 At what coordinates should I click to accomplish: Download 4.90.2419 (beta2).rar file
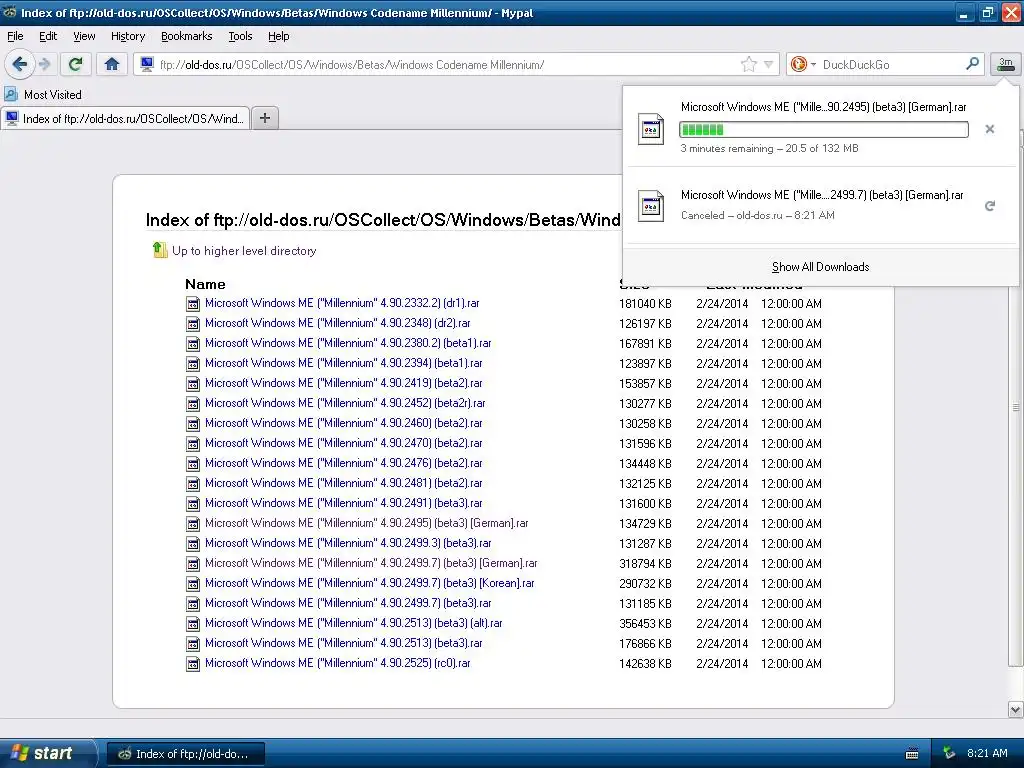click(344, 383)
